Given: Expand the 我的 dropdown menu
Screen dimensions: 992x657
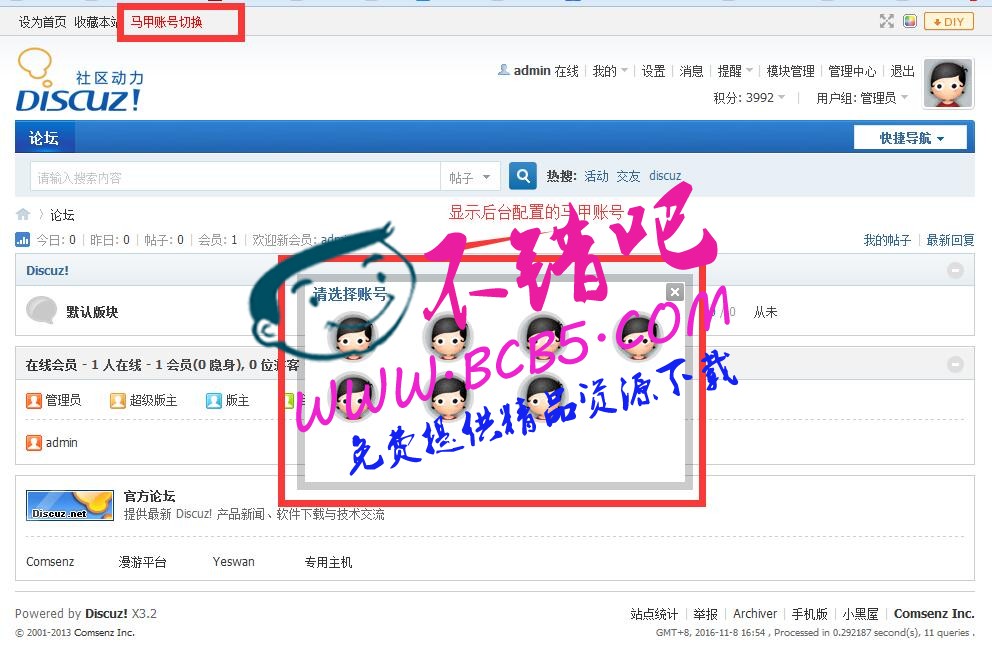Looking at the screenshot, I should pyautogui.click(x=610, y=71).
